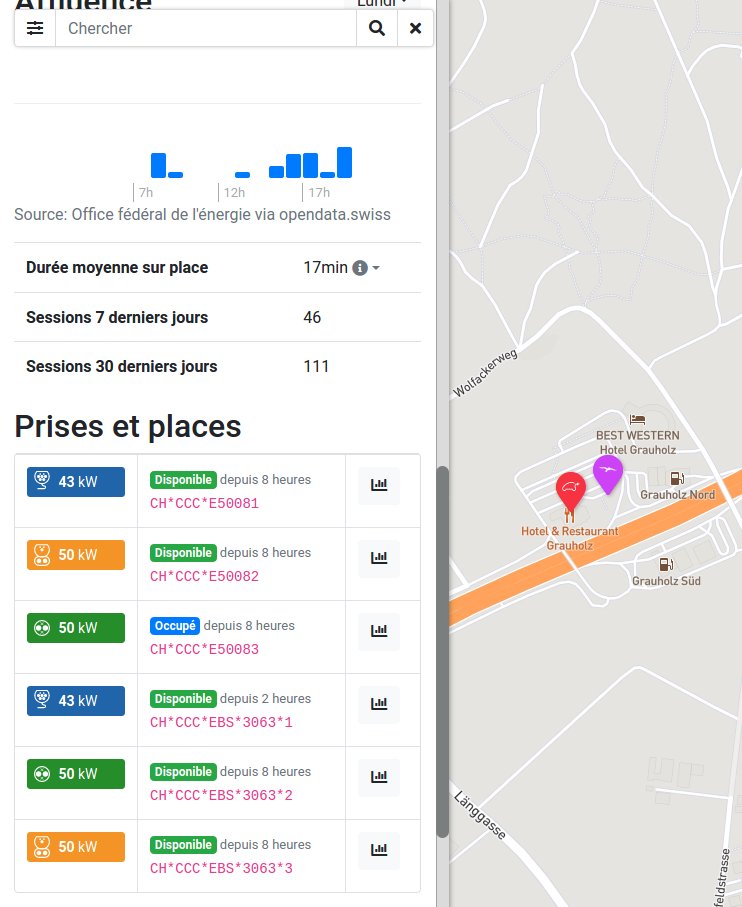Click the Grauholz Nord fuel station icon
Viewport: 742px width, 907px height.
(x=677, y=478)
